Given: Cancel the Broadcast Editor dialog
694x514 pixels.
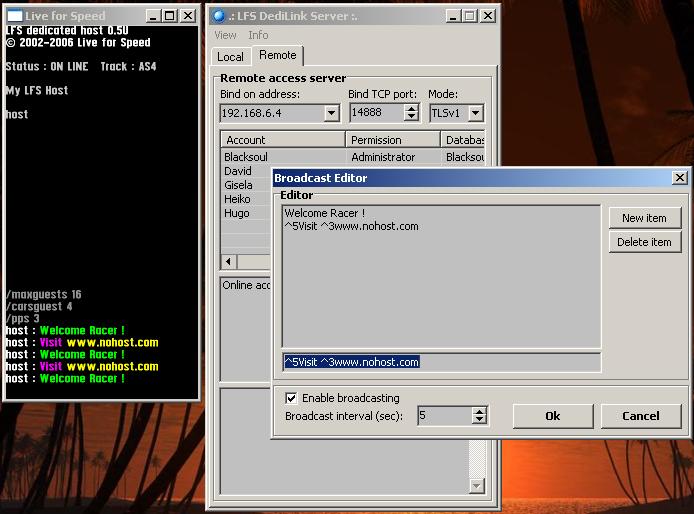Looking at the screenshot, I should click(641, 416).
